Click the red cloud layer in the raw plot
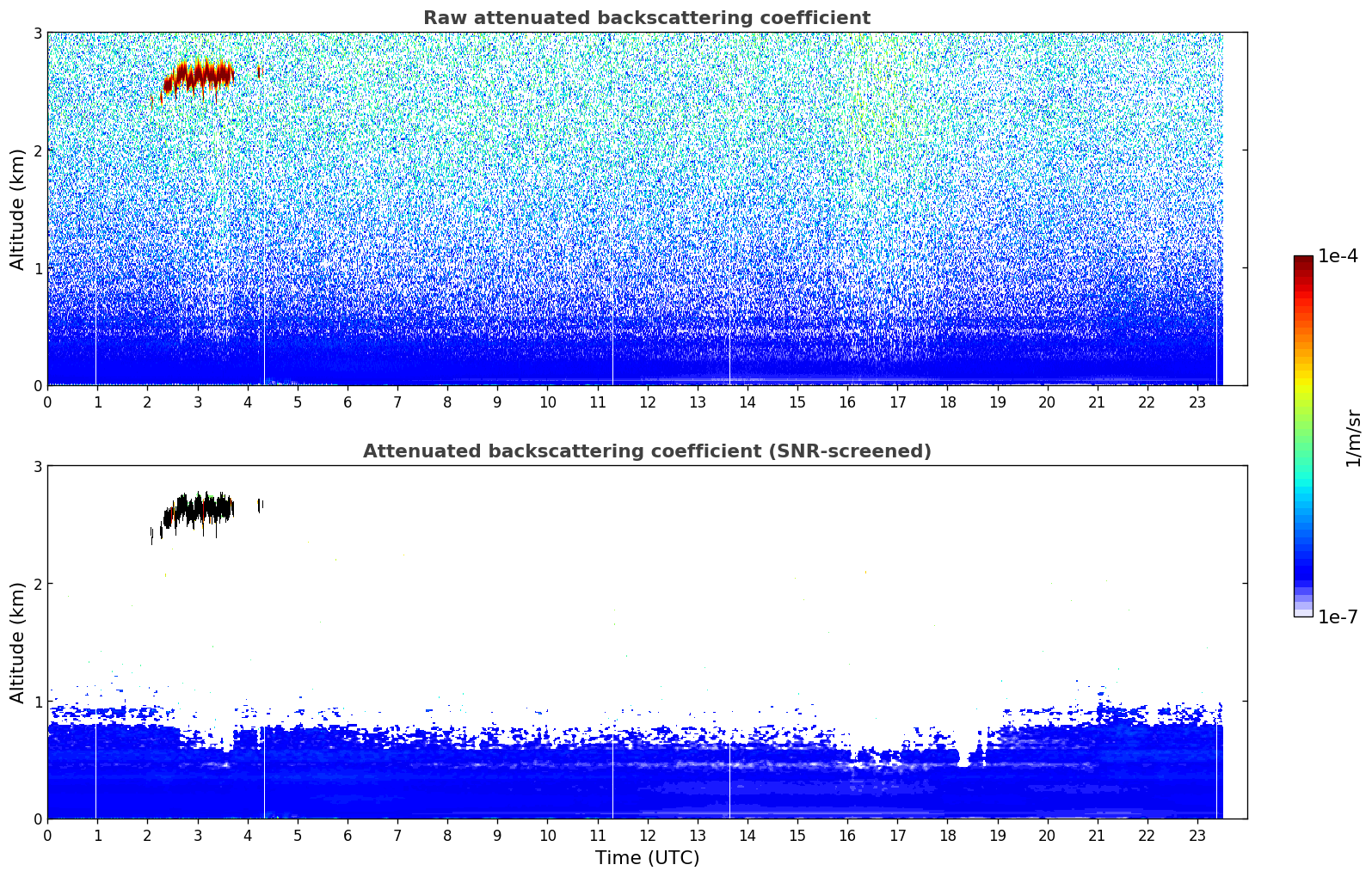The height and width of the screenshot is (877, 1372). [x=200, y=76]
